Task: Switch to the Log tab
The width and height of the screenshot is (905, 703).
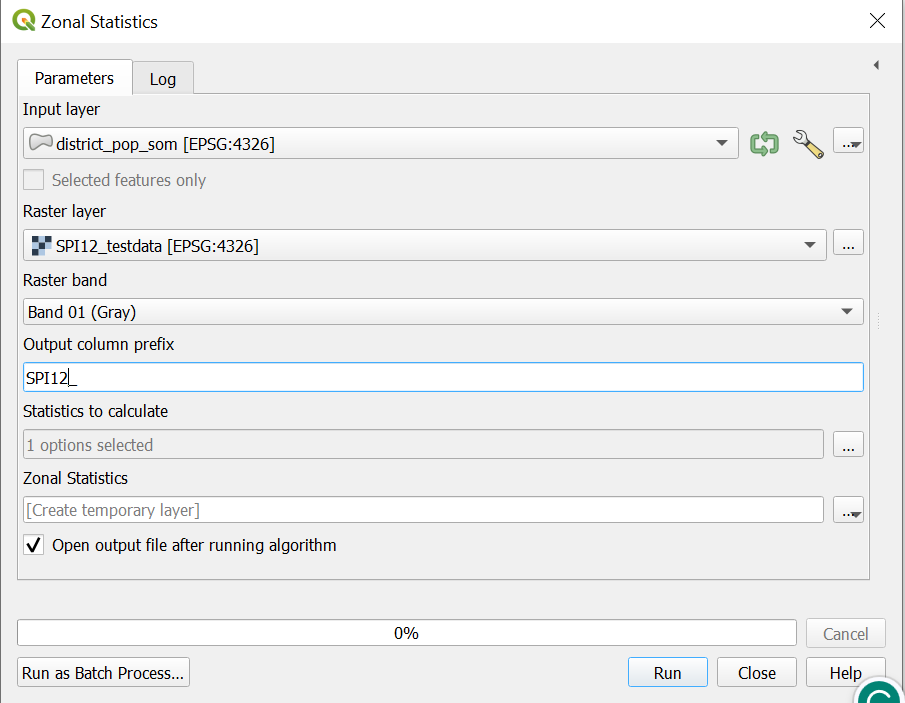Action: coord(163,79)
